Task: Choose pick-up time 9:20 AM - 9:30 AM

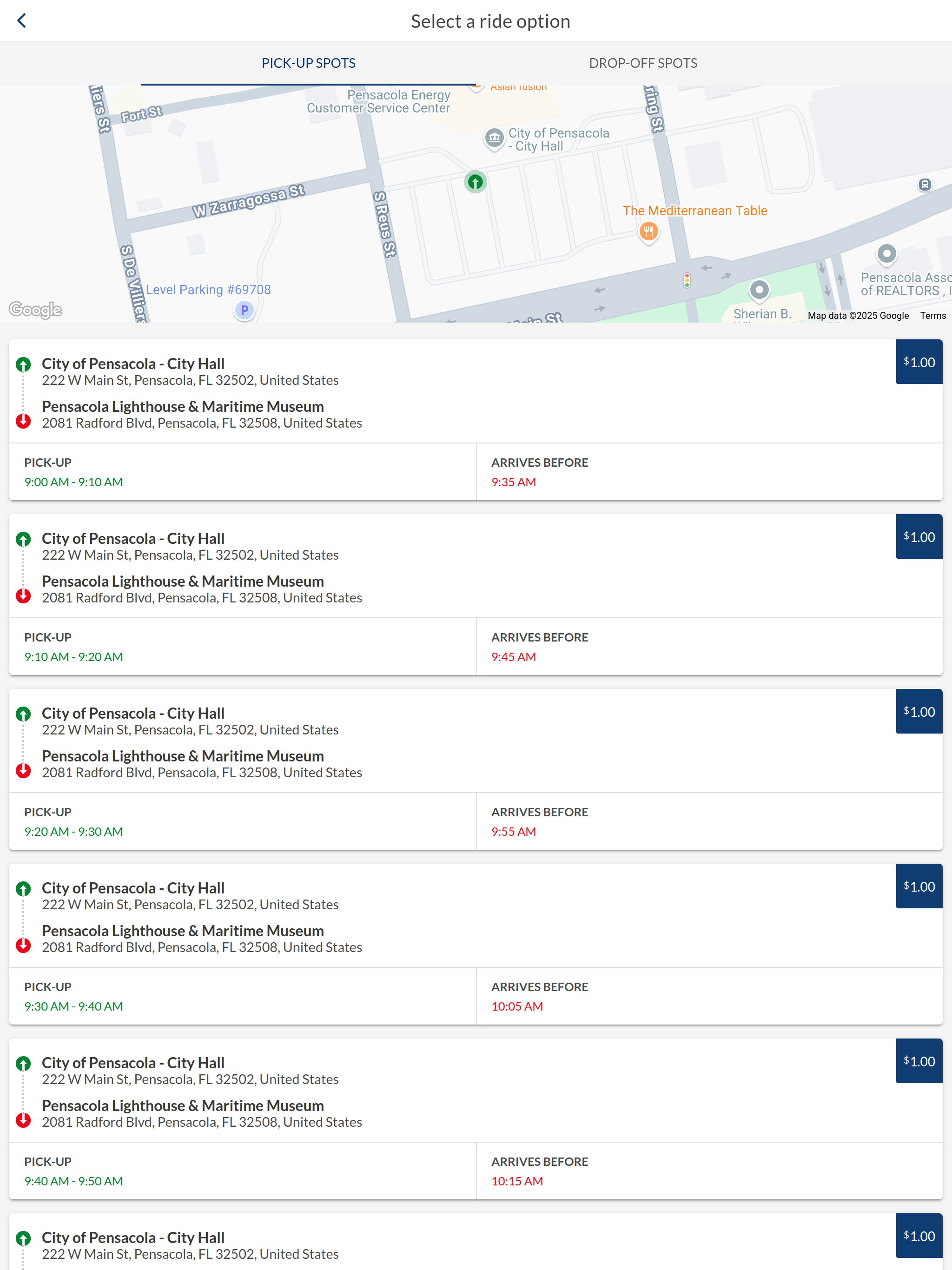Action: click(73, 832)
